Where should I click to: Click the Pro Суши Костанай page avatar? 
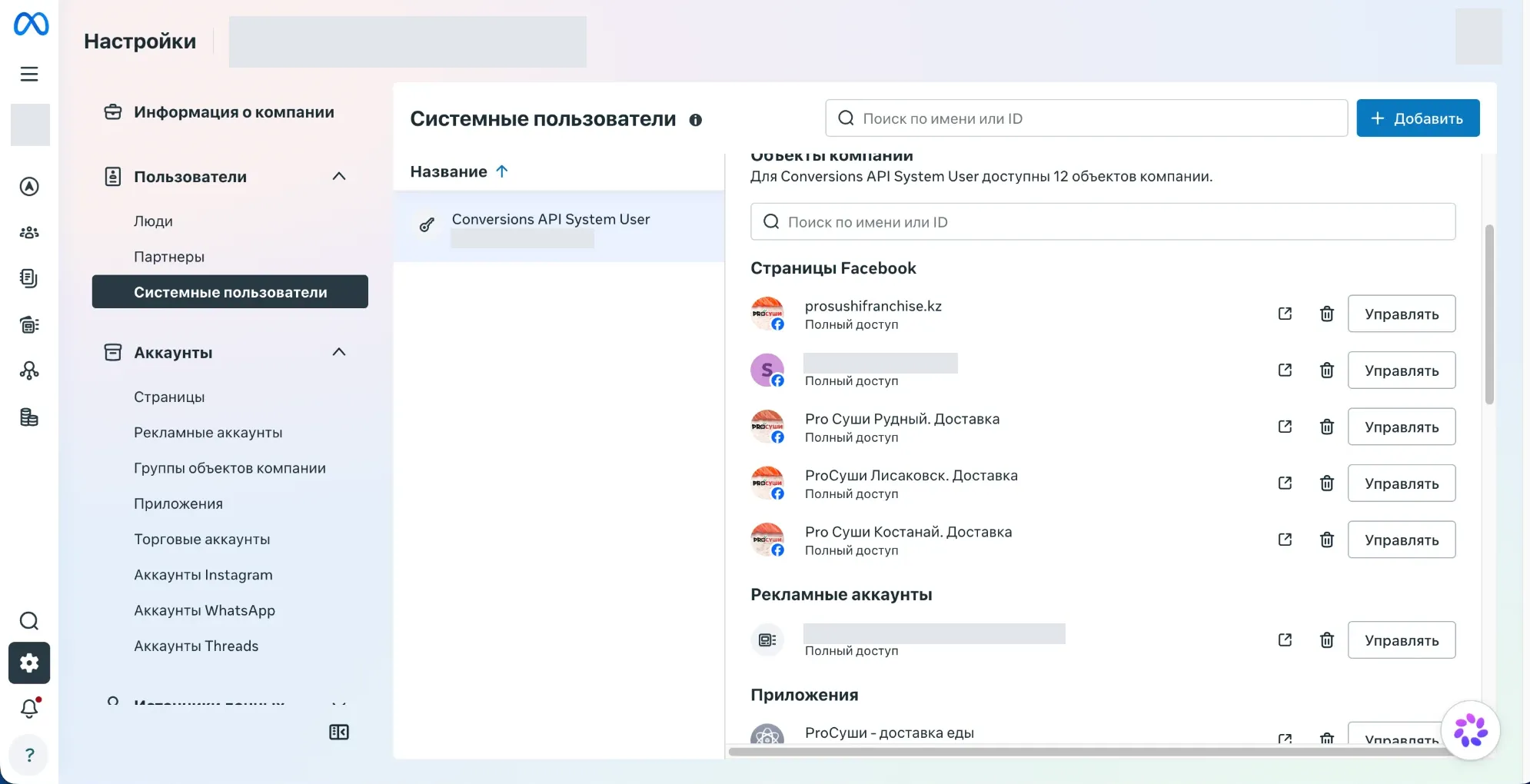(767, 540)
